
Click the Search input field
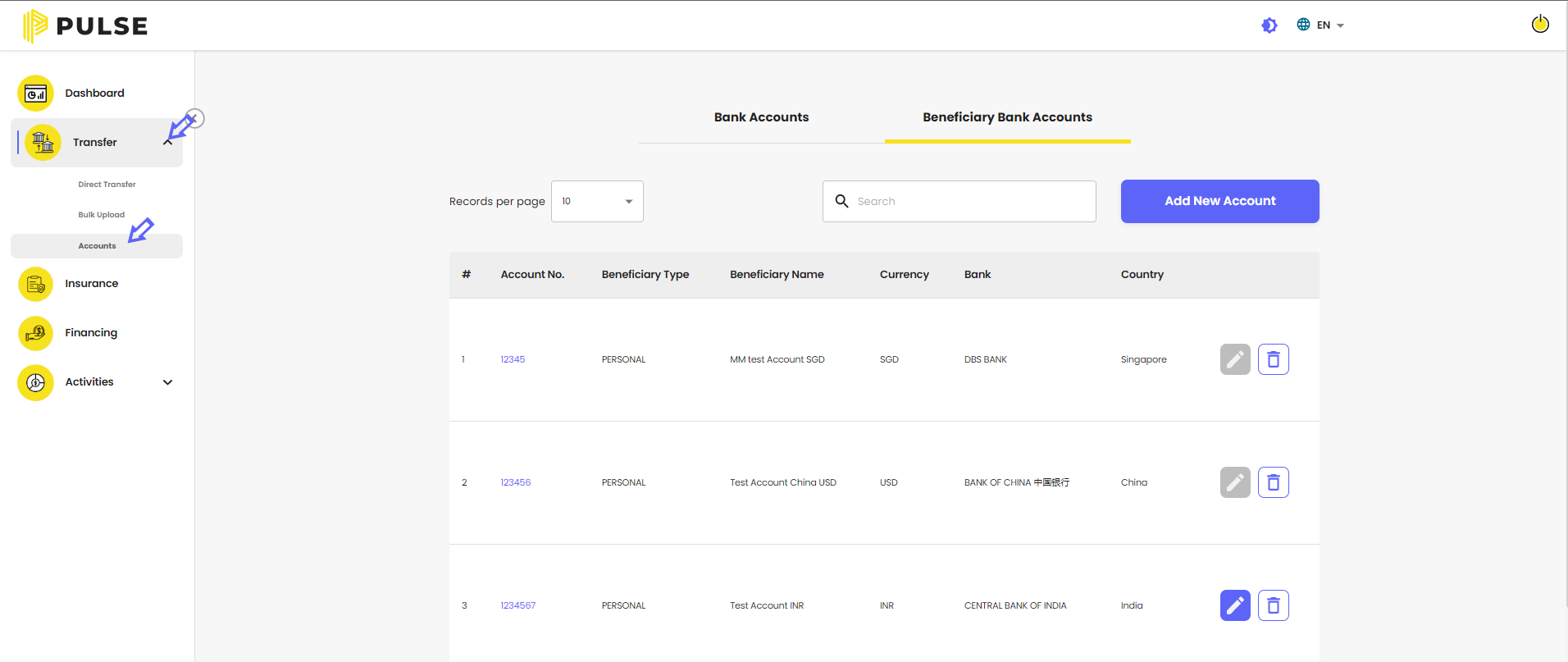point(959,201)
